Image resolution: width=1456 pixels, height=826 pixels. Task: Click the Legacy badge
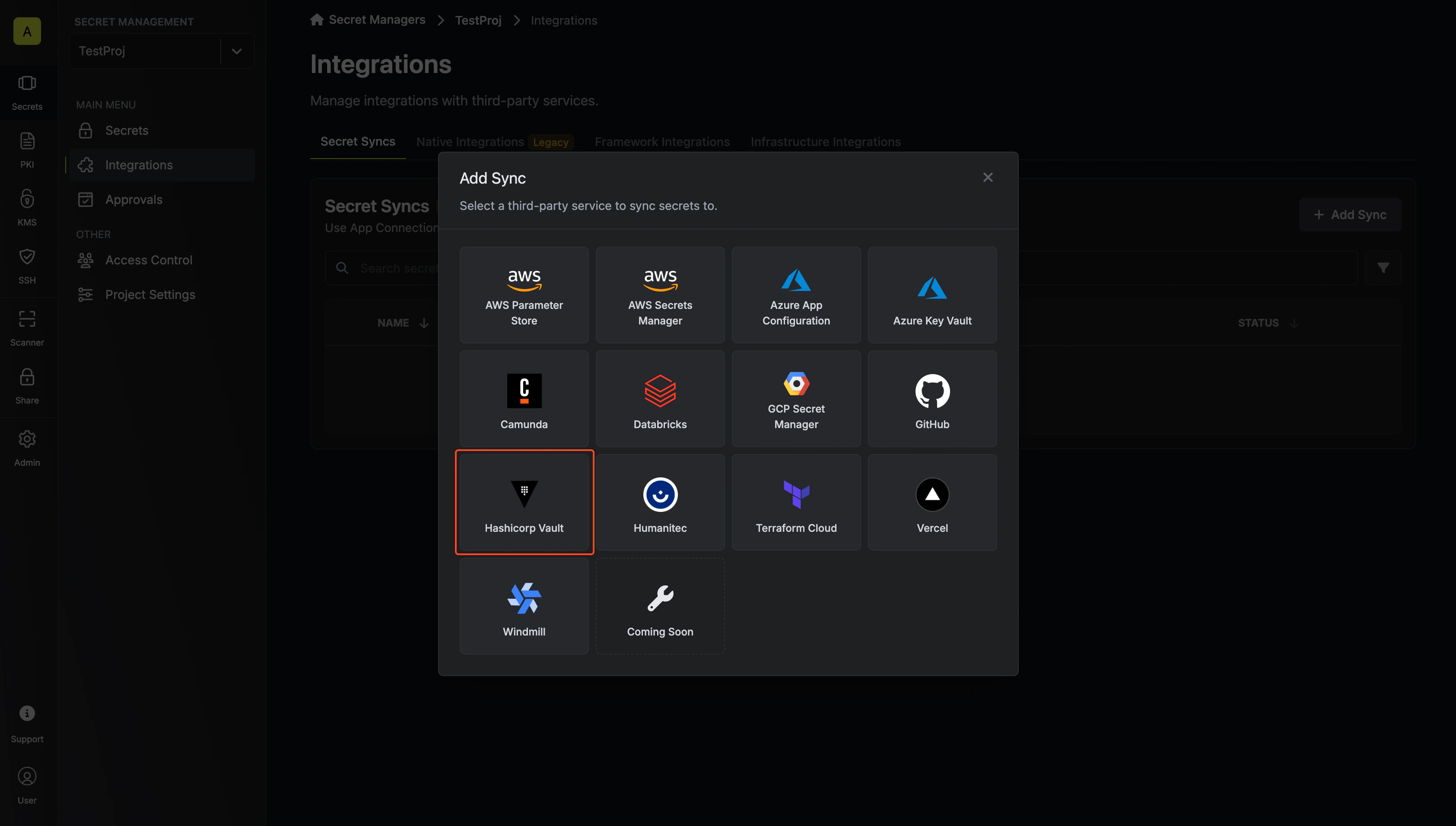tap(551, 143)
